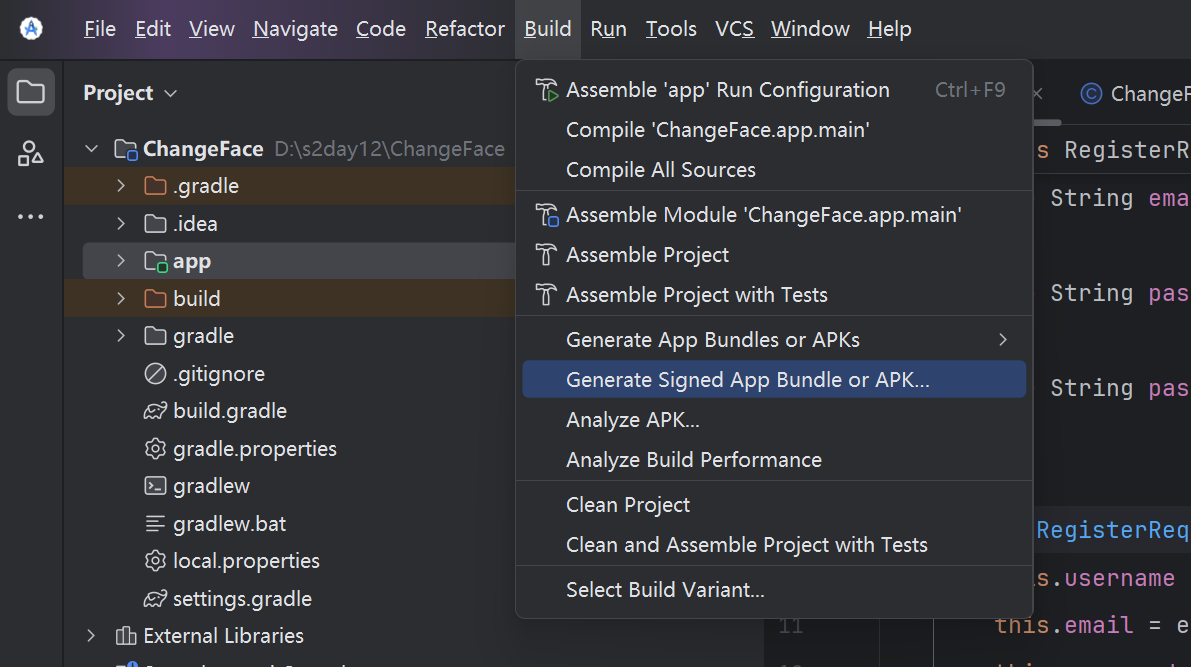Expand External Libraries node
1191x667 pixels.
click(92, 636)
